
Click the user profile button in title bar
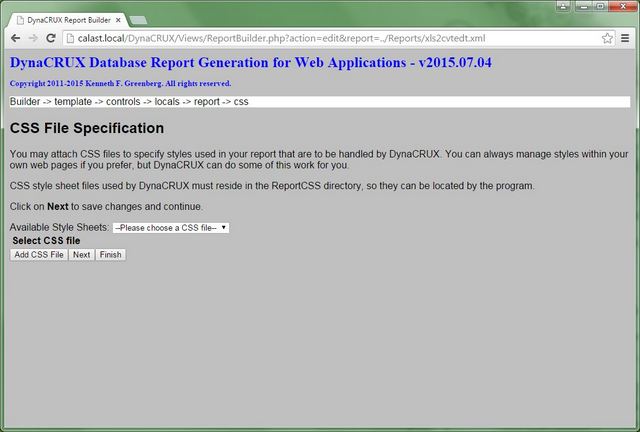563,6
